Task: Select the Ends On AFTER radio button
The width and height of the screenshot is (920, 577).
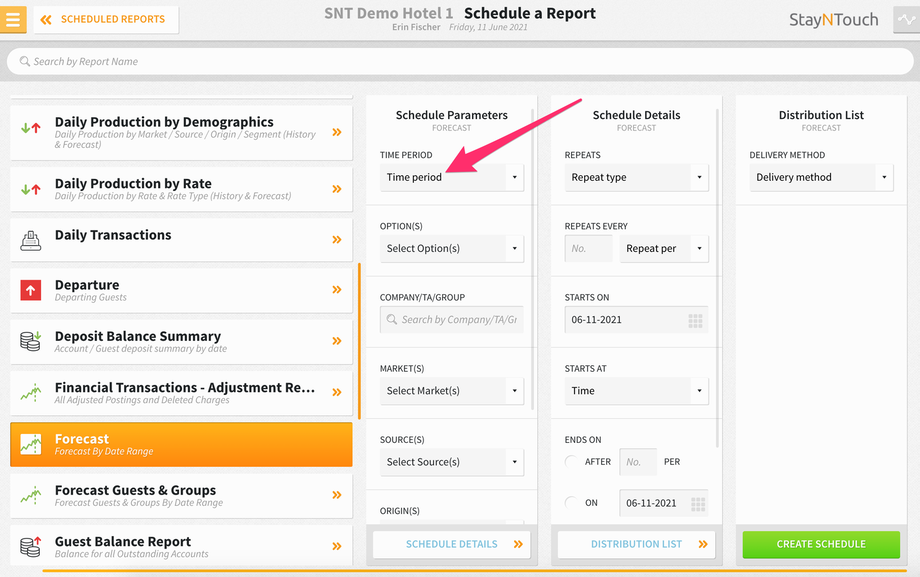Action: point(571,461)
